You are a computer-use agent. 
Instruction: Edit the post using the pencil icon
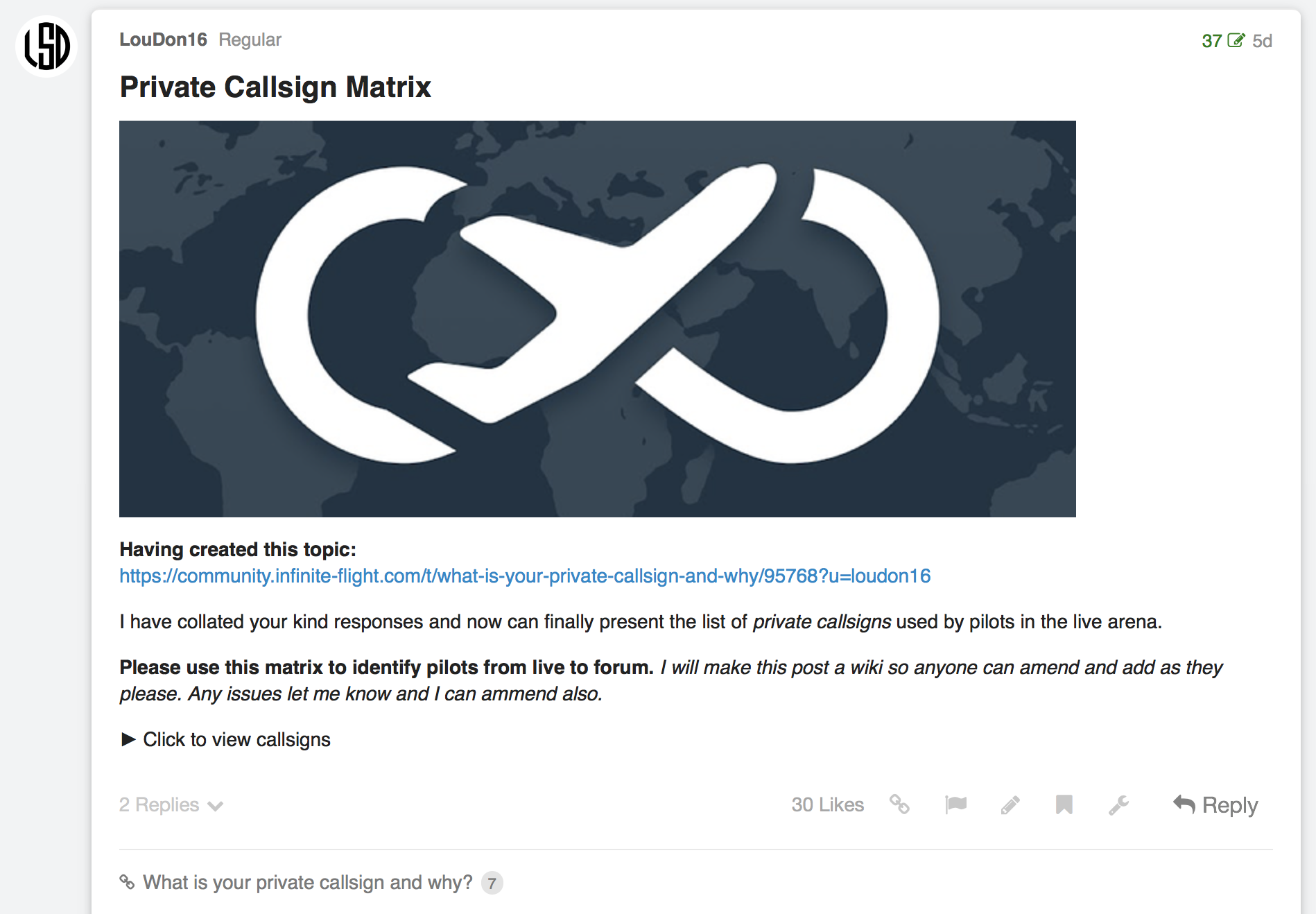[1010, 804]
